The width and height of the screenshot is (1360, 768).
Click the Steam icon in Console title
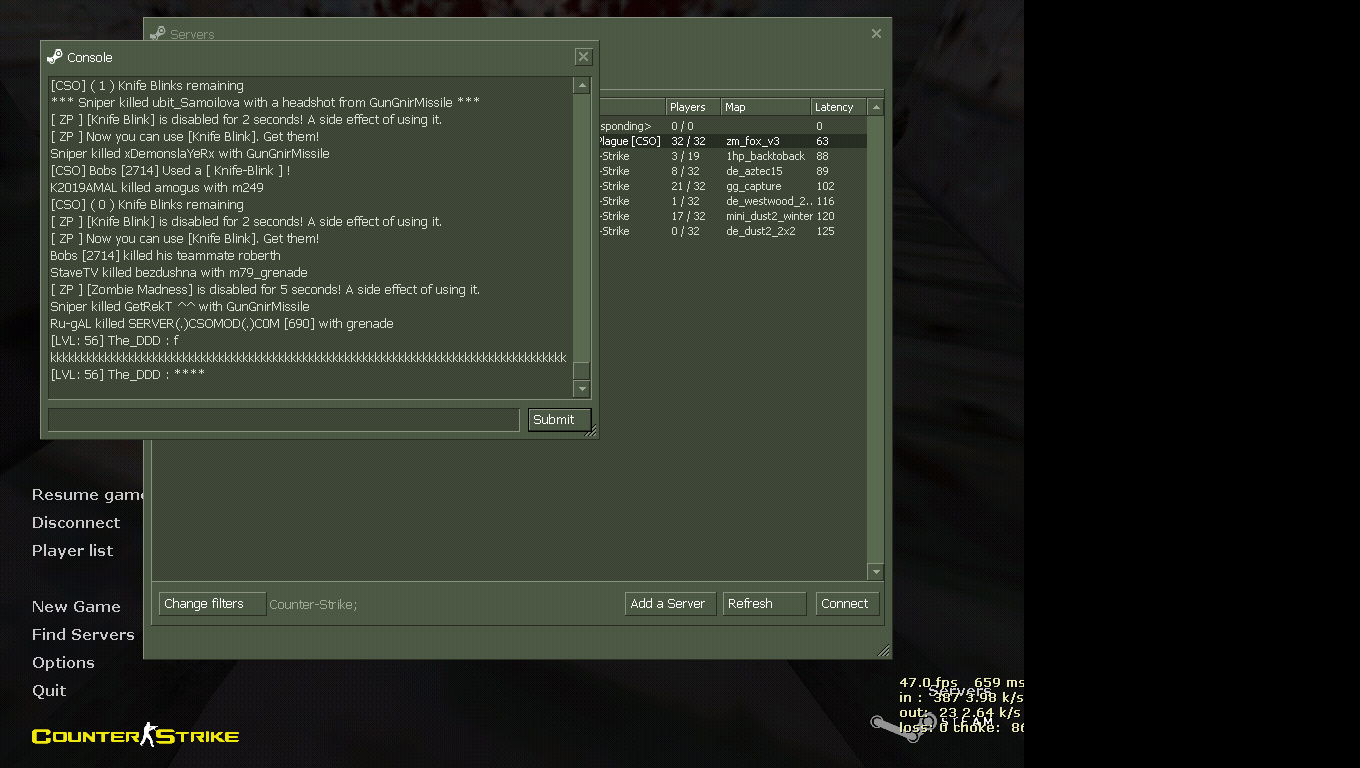54,57
